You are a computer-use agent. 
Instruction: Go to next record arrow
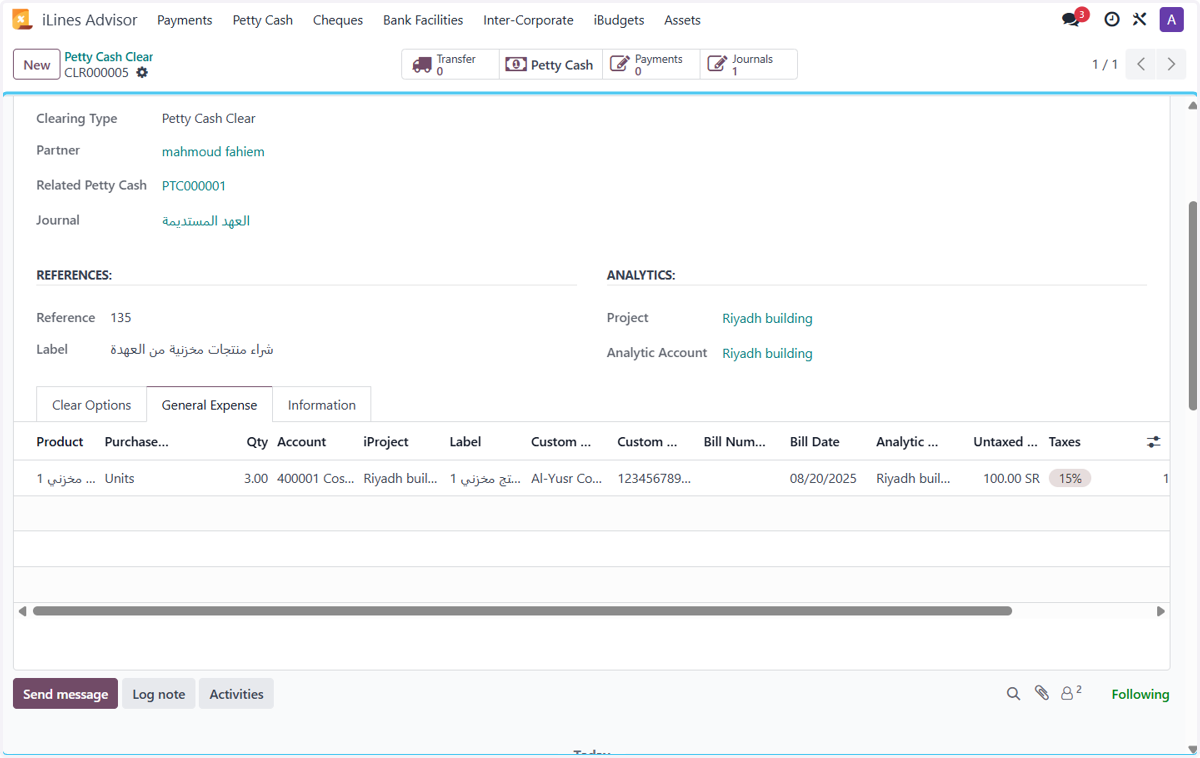(1171, 64)
